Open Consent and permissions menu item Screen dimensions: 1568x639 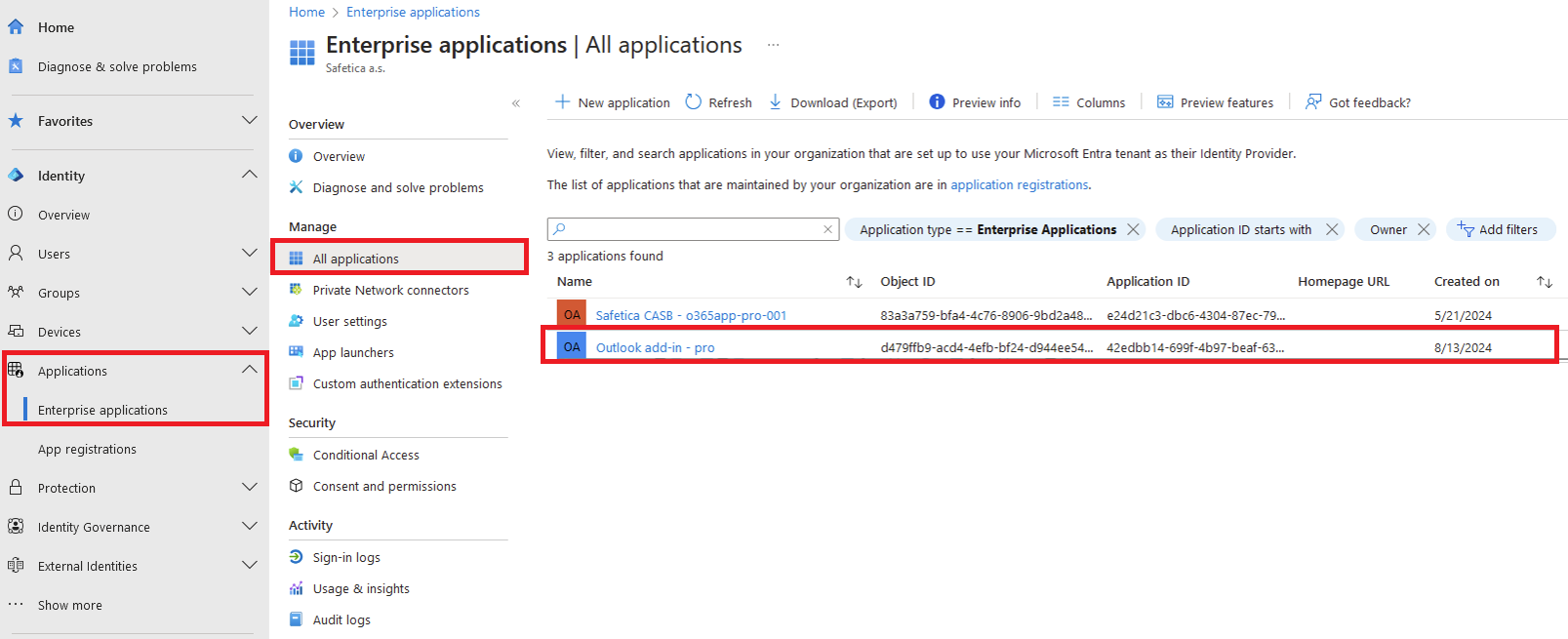384,486
